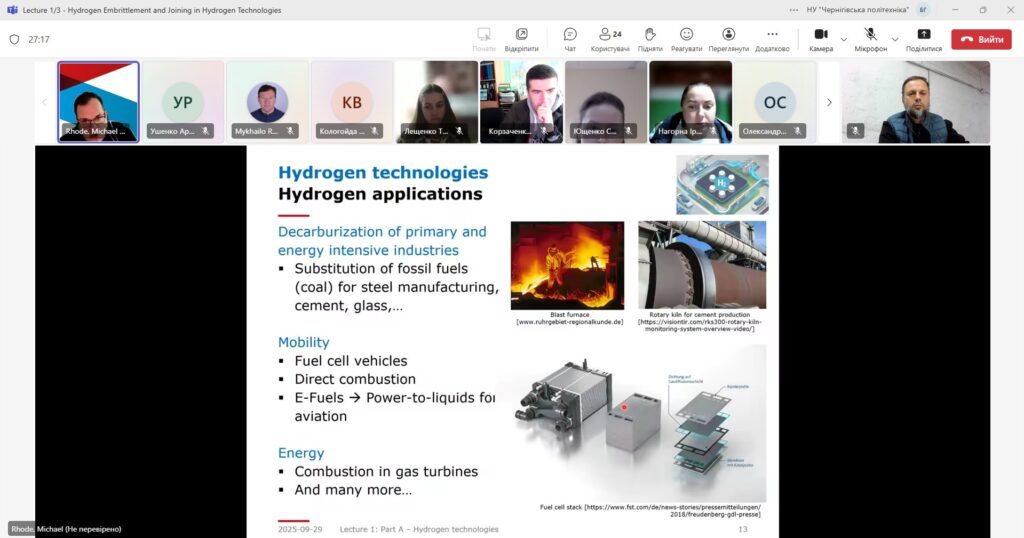This screenshot has width=1024, height=538.
Task: Expand microphone device options arrow
Action: click(x=895, y=40)
